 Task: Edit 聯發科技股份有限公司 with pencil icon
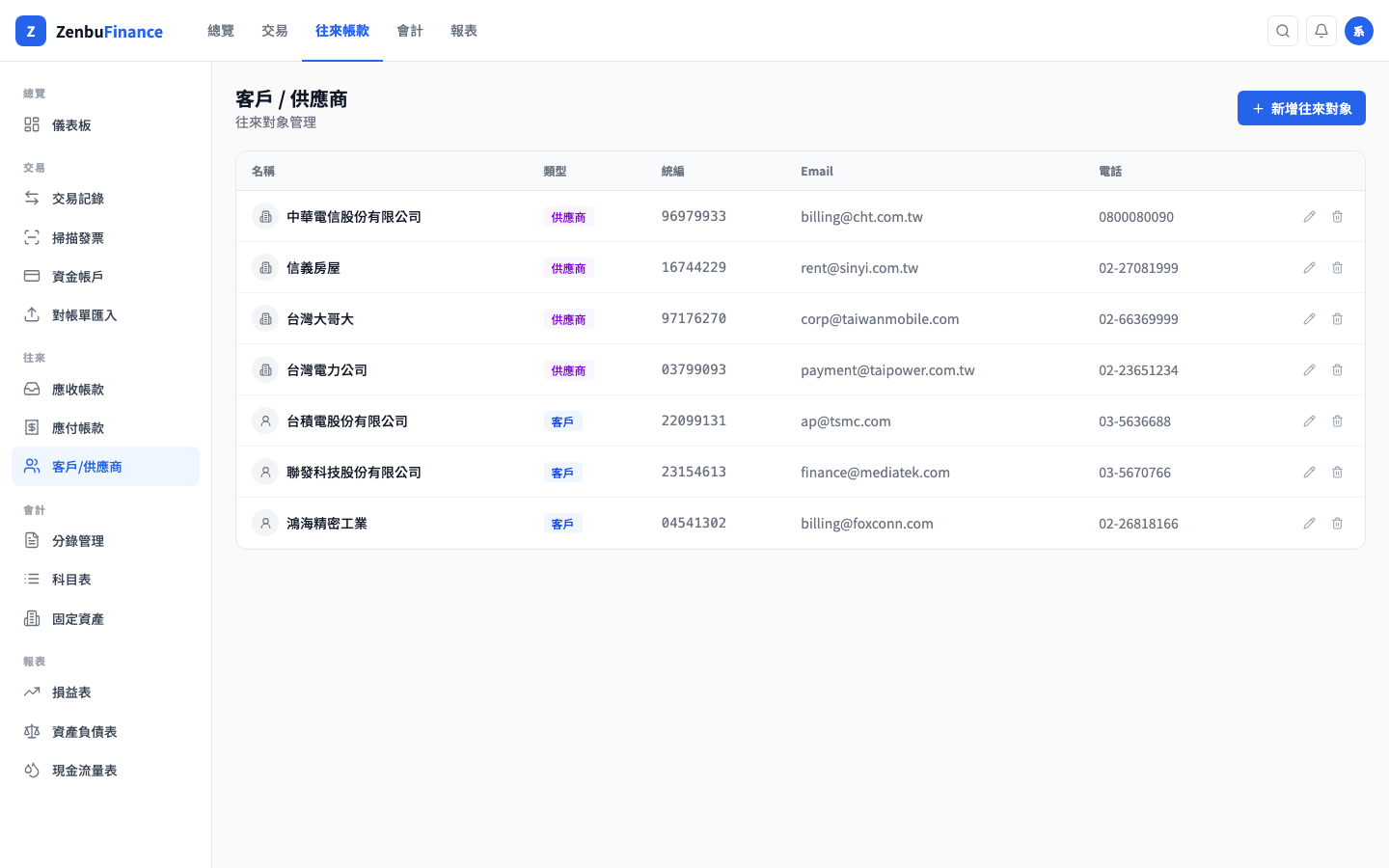click(x=1309, y=473)
